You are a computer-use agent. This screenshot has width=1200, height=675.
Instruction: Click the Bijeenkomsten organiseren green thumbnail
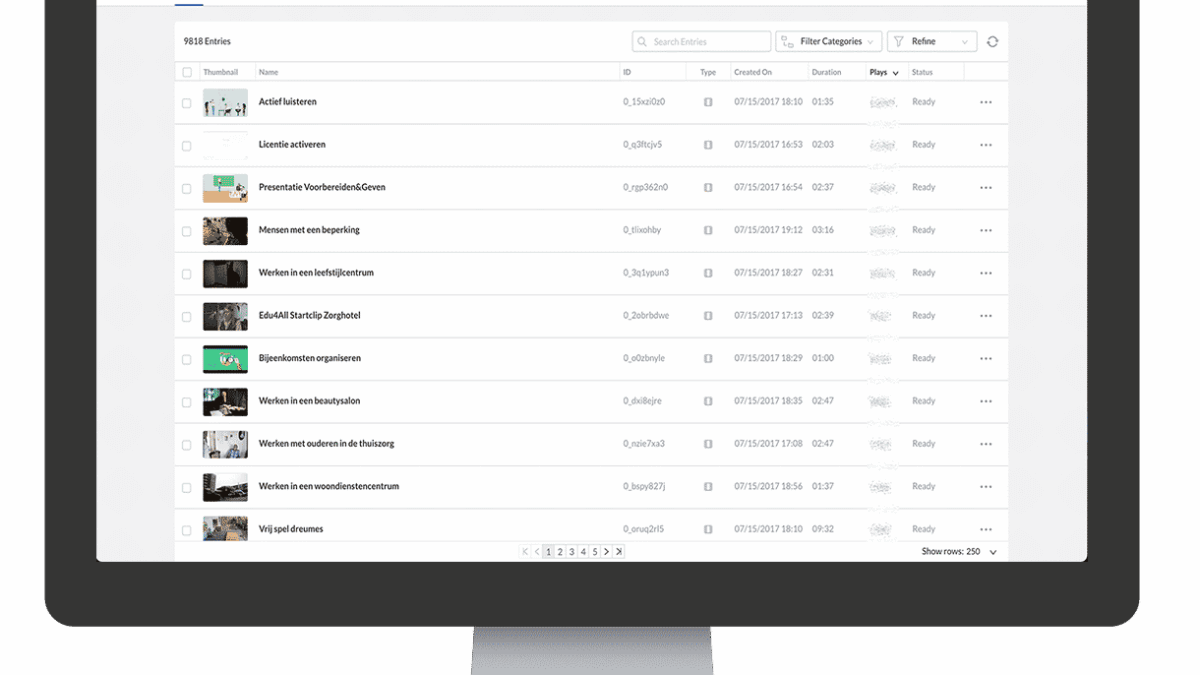point(225,359)
